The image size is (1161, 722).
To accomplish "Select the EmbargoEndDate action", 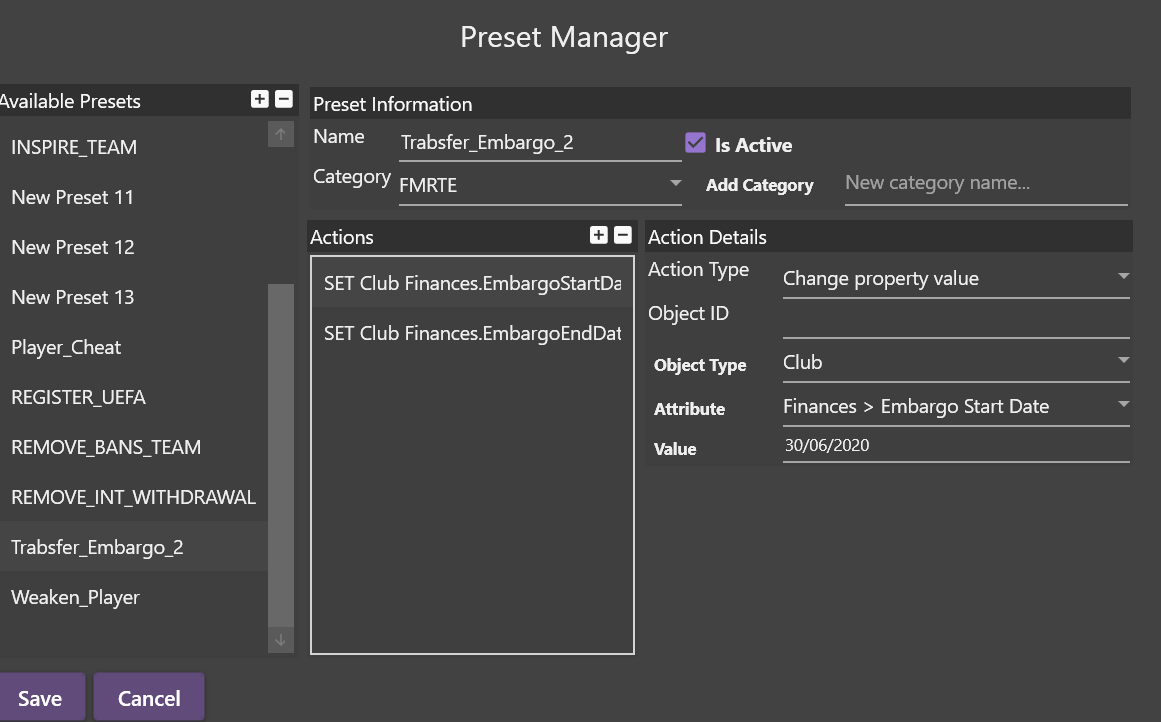I will click(472, 333).
